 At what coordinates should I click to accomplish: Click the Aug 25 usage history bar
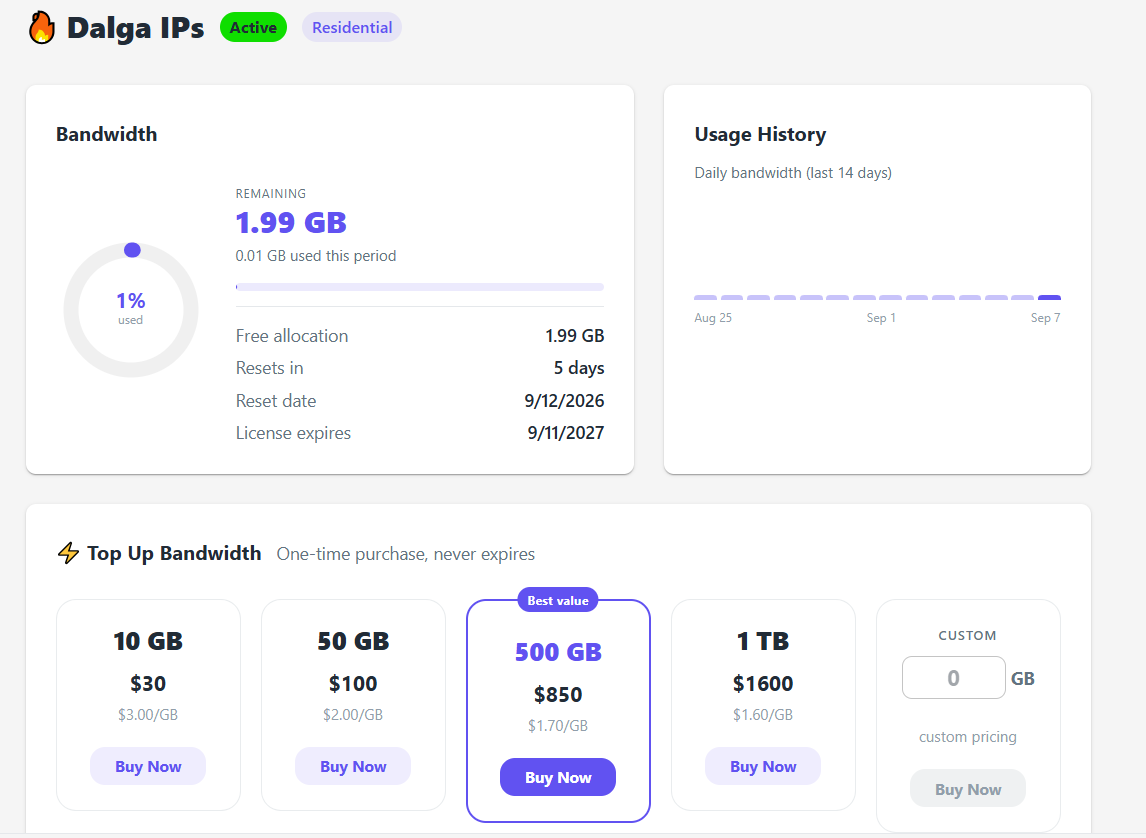[x=705, y=297]
